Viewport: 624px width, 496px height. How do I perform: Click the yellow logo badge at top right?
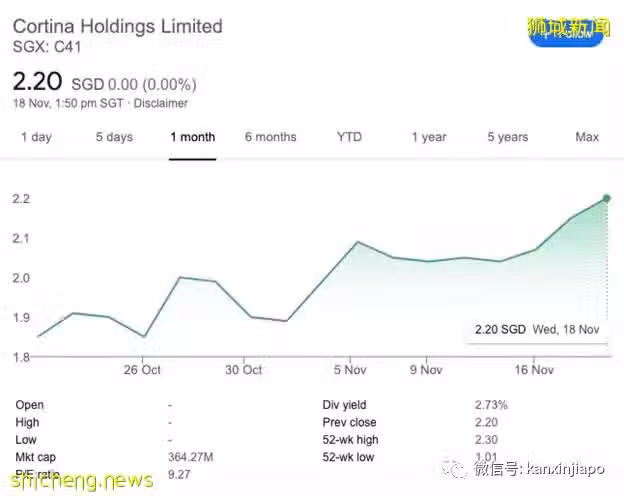(x=568, y=31)
